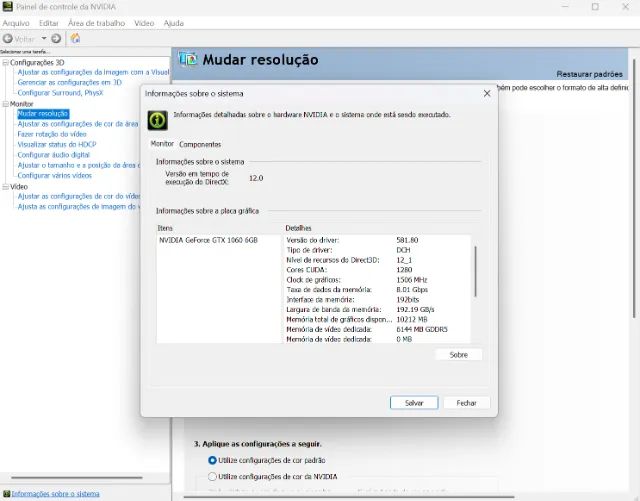Click the Itens column header

[x=165, y=228]
